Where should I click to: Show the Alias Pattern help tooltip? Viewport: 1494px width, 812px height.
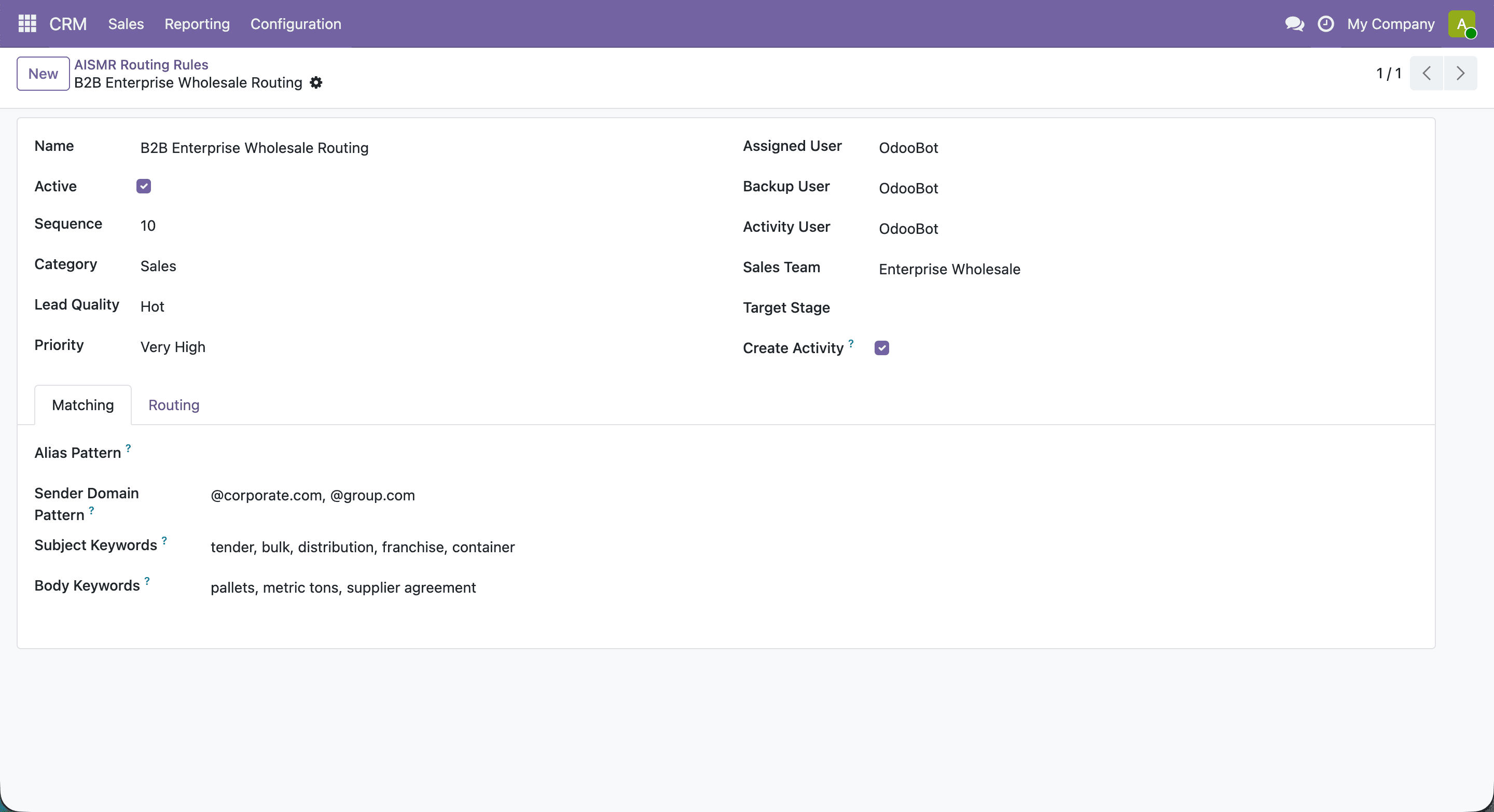click(128, 448)
